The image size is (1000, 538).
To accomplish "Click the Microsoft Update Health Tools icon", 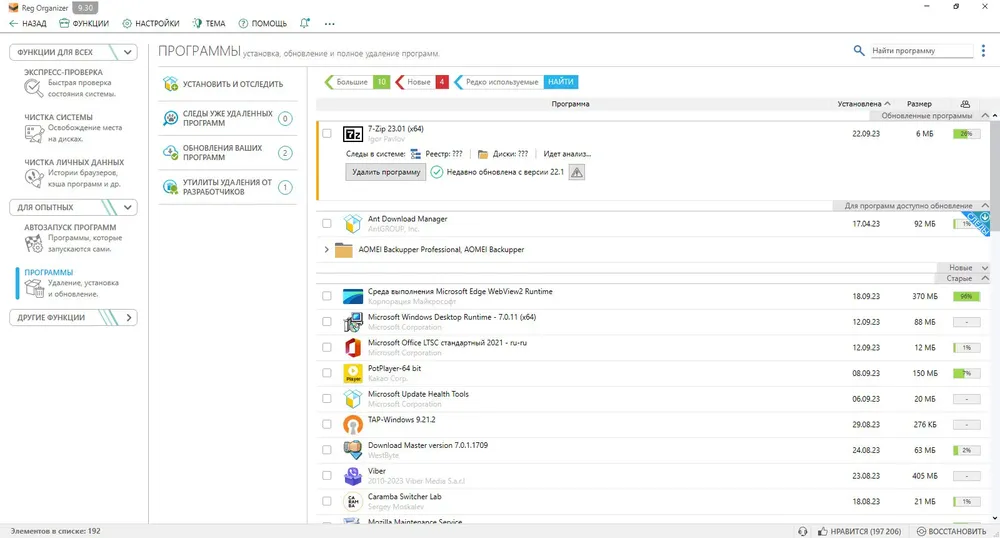I will click(x=353, y=398).
